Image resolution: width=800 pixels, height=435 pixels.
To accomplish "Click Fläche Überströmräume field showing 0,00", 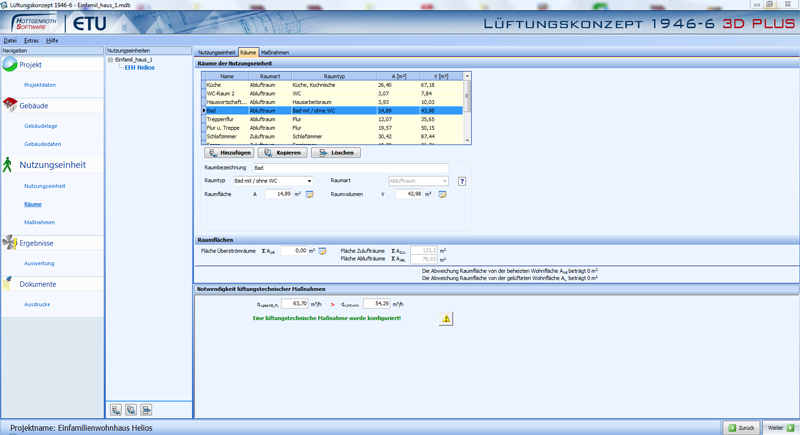I will (x=294, y=251).
